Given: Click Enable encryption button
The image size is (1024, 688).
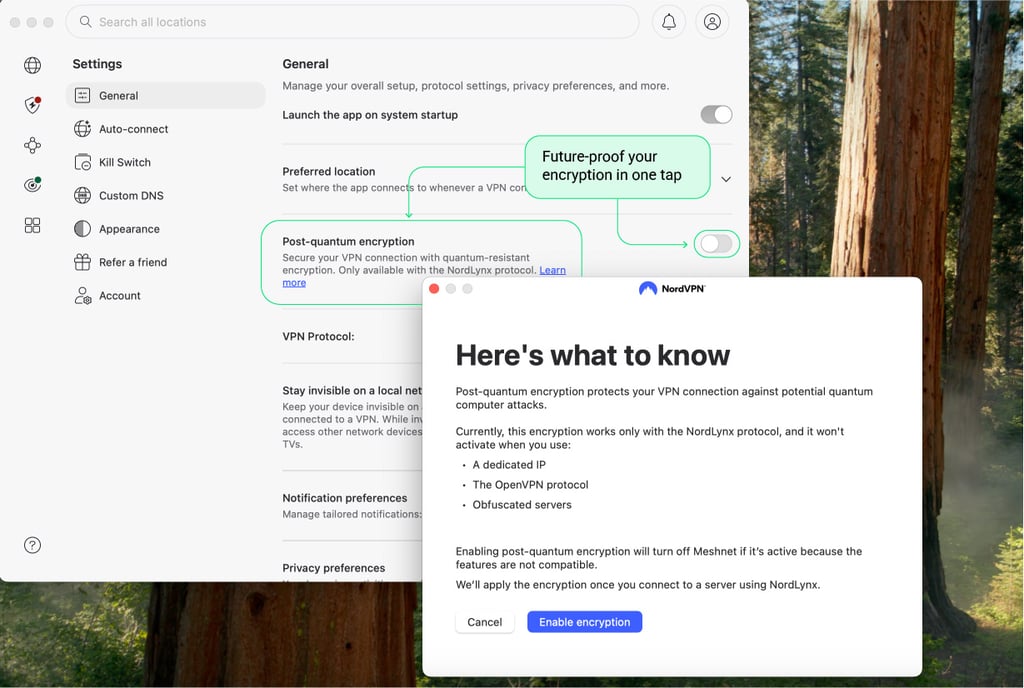Looking at the screenshot, I should tap(584, 622).
